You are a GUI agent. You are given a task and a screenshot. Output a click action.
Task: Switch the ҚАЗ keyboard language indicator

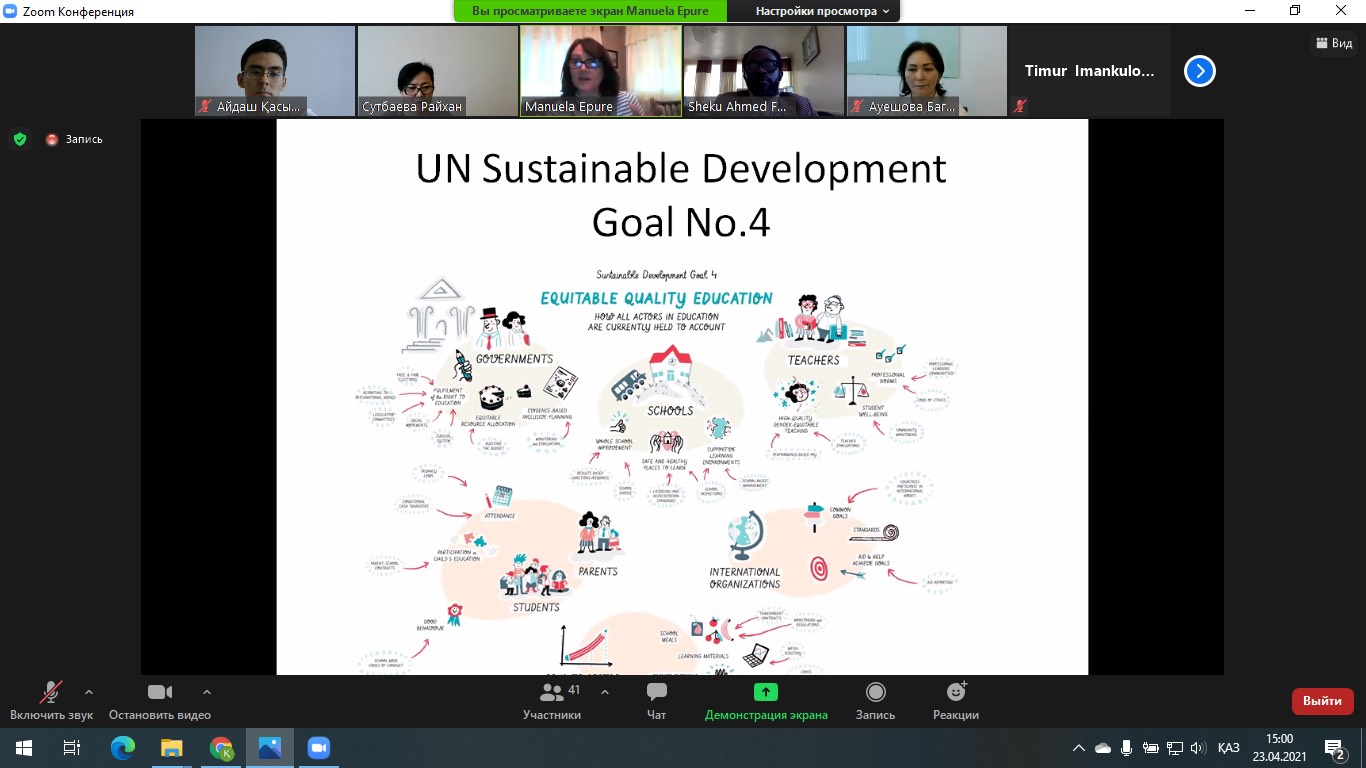coord(1228,748)
